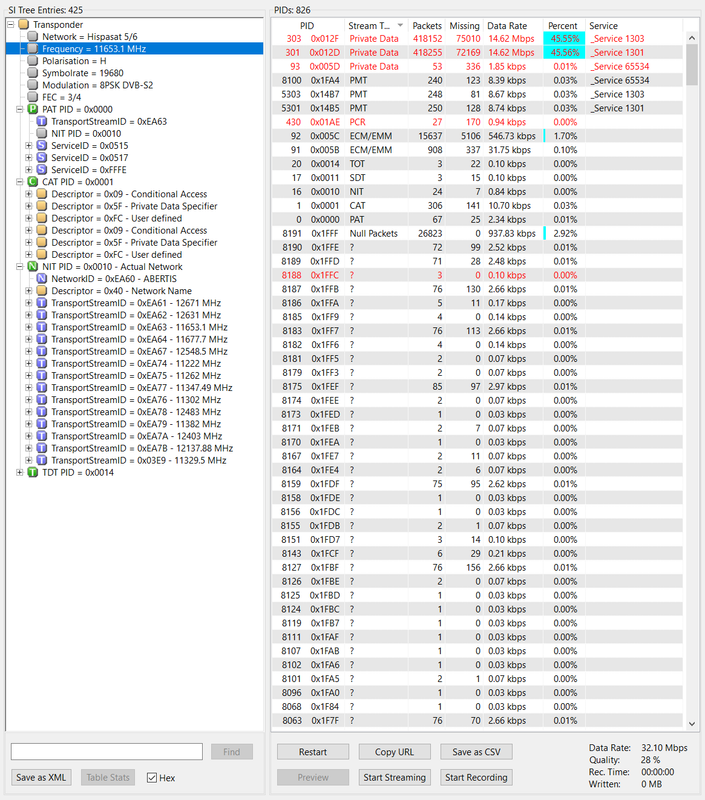705x800 pixels.
Task: Click the grey icon beside NIT PID = 0x0010 under PAT
Action: click(42, 134)
